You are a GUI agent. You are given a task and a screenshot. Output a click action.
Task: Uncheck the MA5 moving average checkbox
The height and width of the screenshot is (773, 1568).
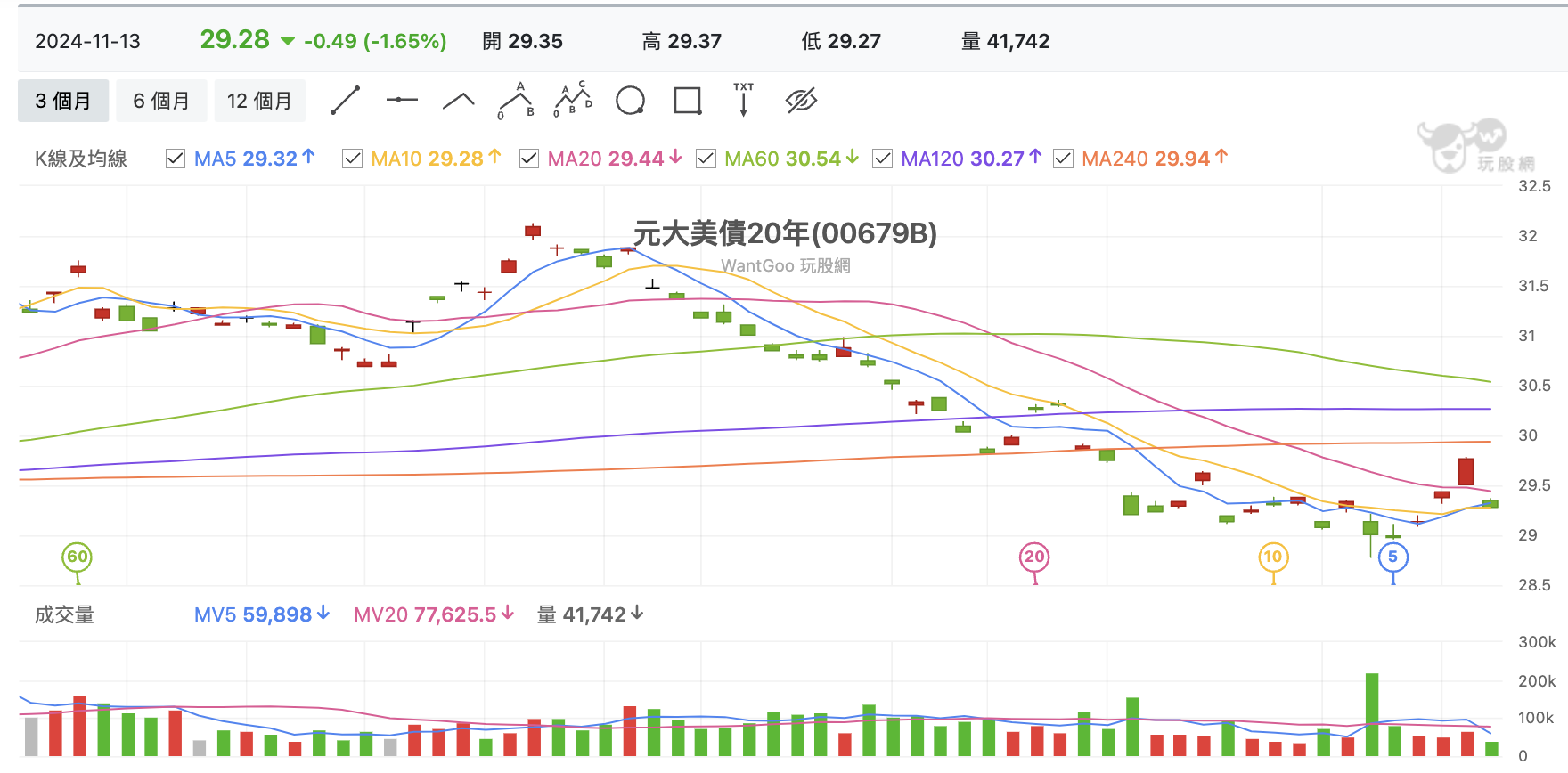click(176, 159)
